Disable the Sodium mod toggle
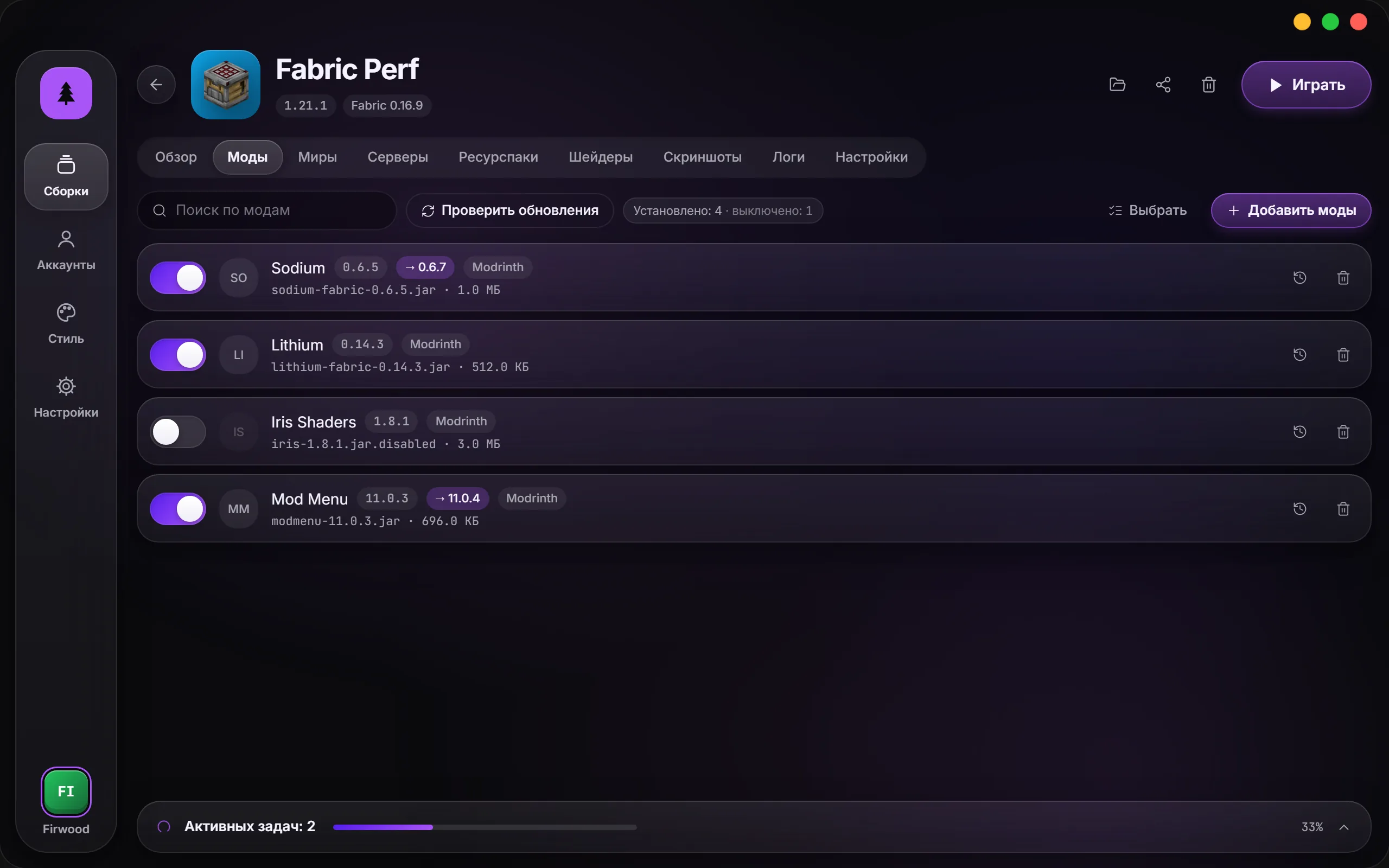 [x=178, y=278]
